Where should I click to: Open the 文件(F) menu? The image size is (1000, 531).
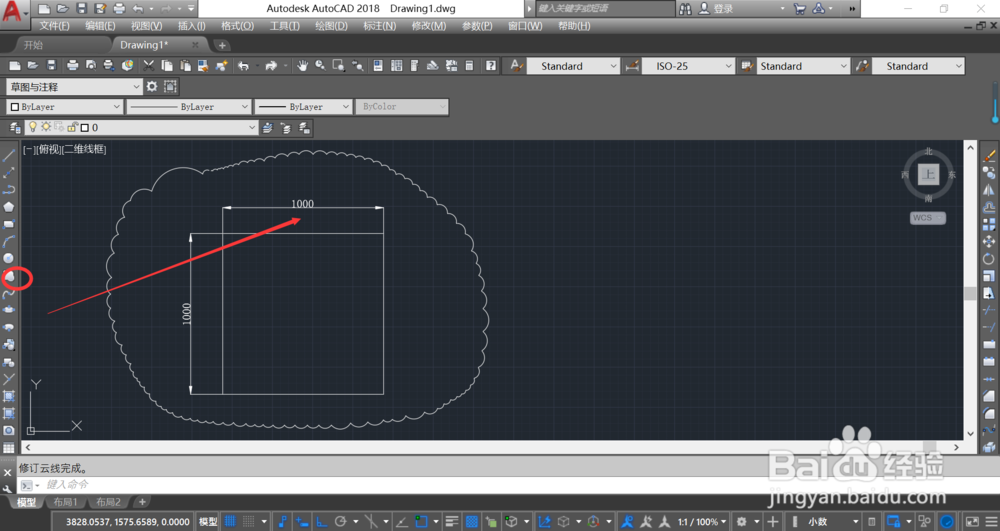coord(54,26)
